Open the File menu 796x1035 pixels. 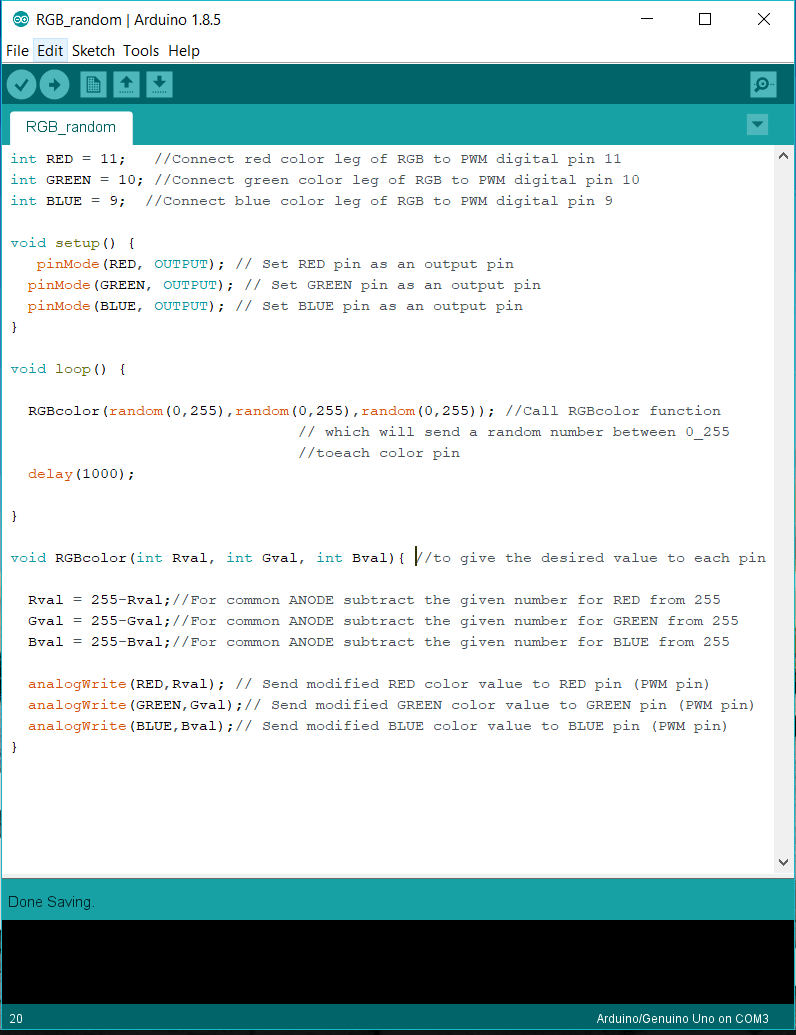click(17, 51)
